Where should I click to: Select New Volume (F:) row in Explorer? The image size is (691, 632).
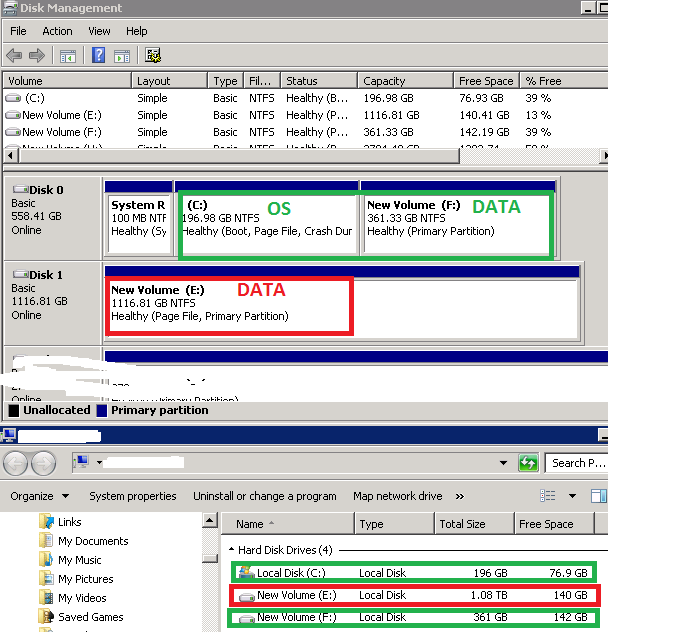point(413,617)
